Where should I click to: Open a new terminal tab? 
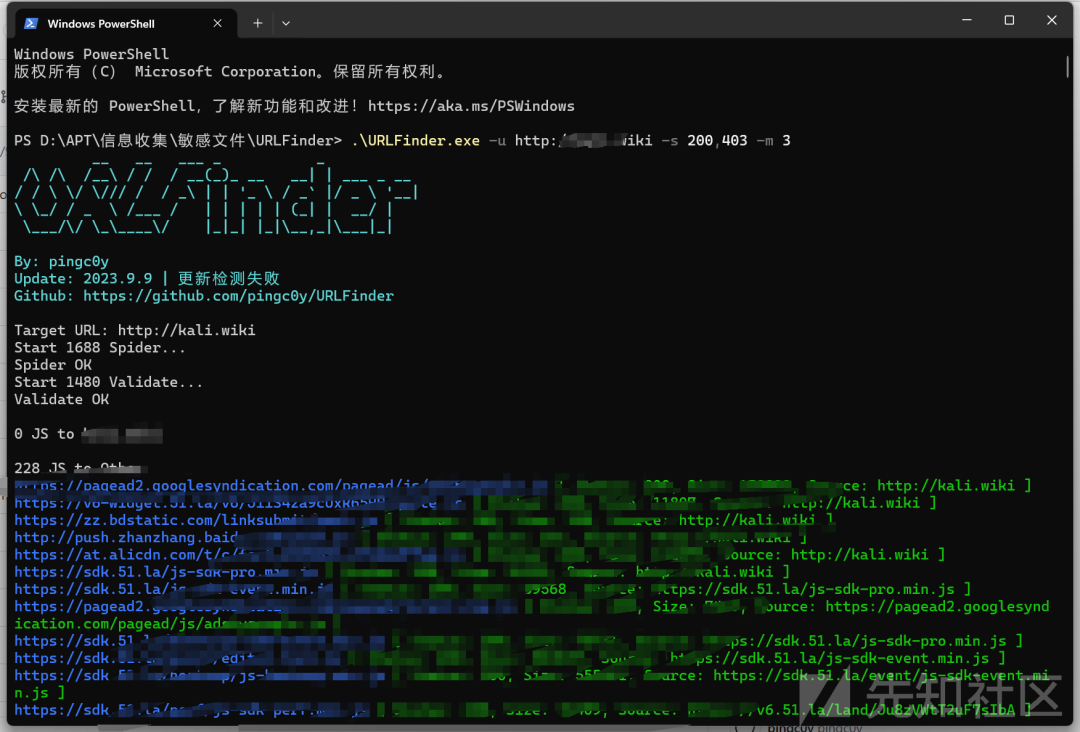pos(258,23)
